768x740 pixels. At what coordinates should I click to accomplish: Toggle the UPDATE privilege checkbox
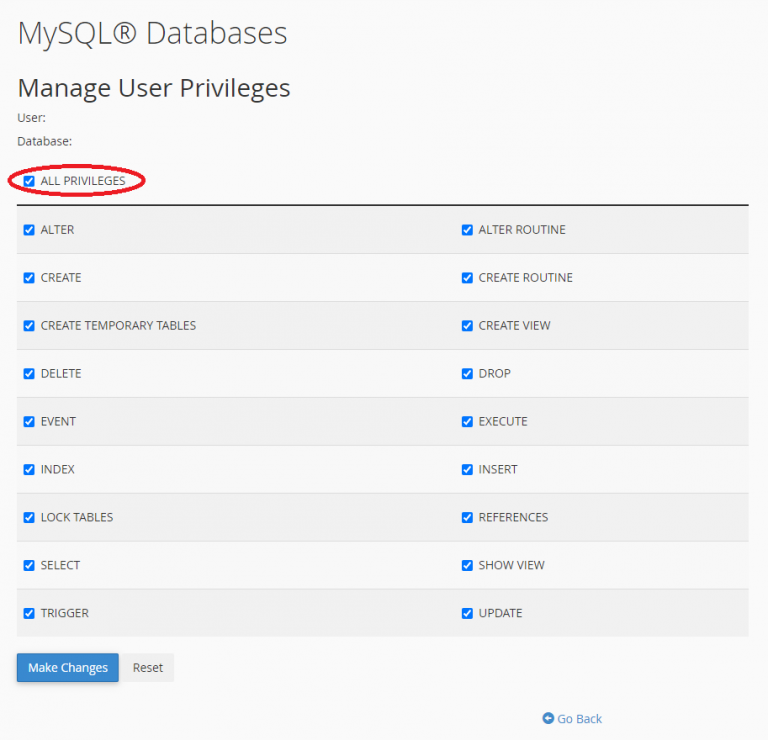[467, 614]
